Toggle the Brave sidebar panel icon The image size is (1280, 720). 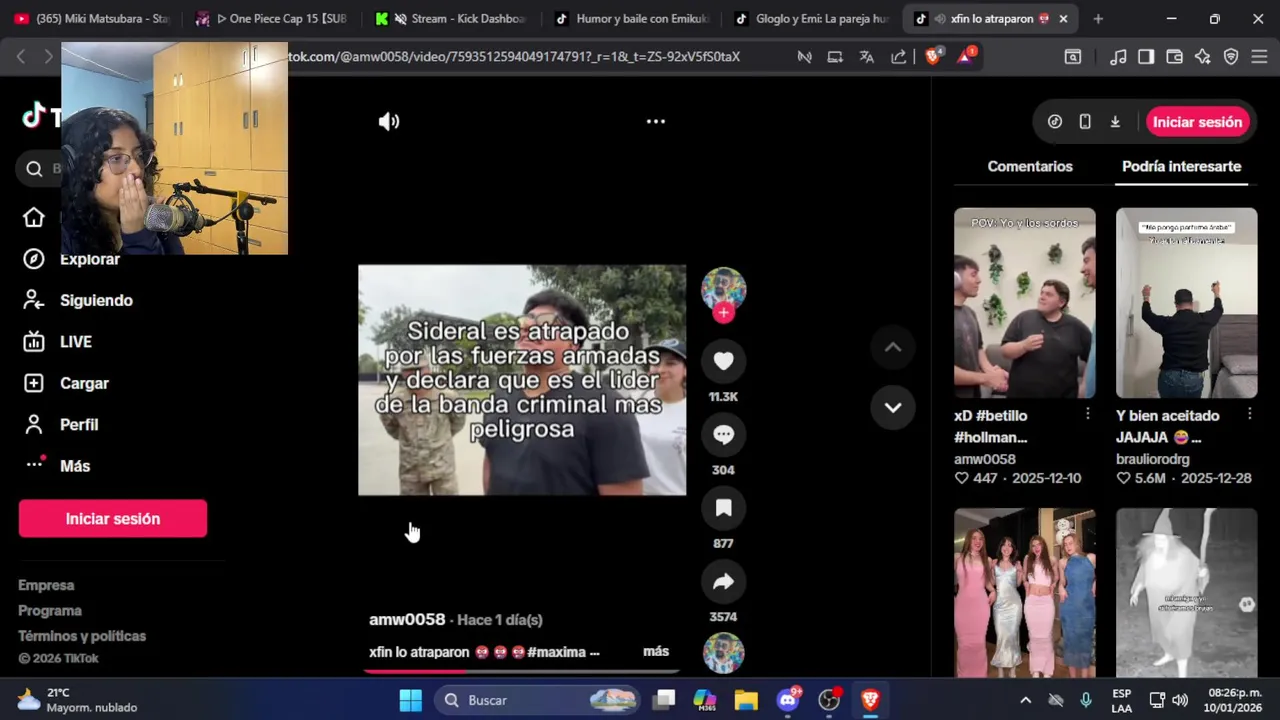coord(1146,57)
